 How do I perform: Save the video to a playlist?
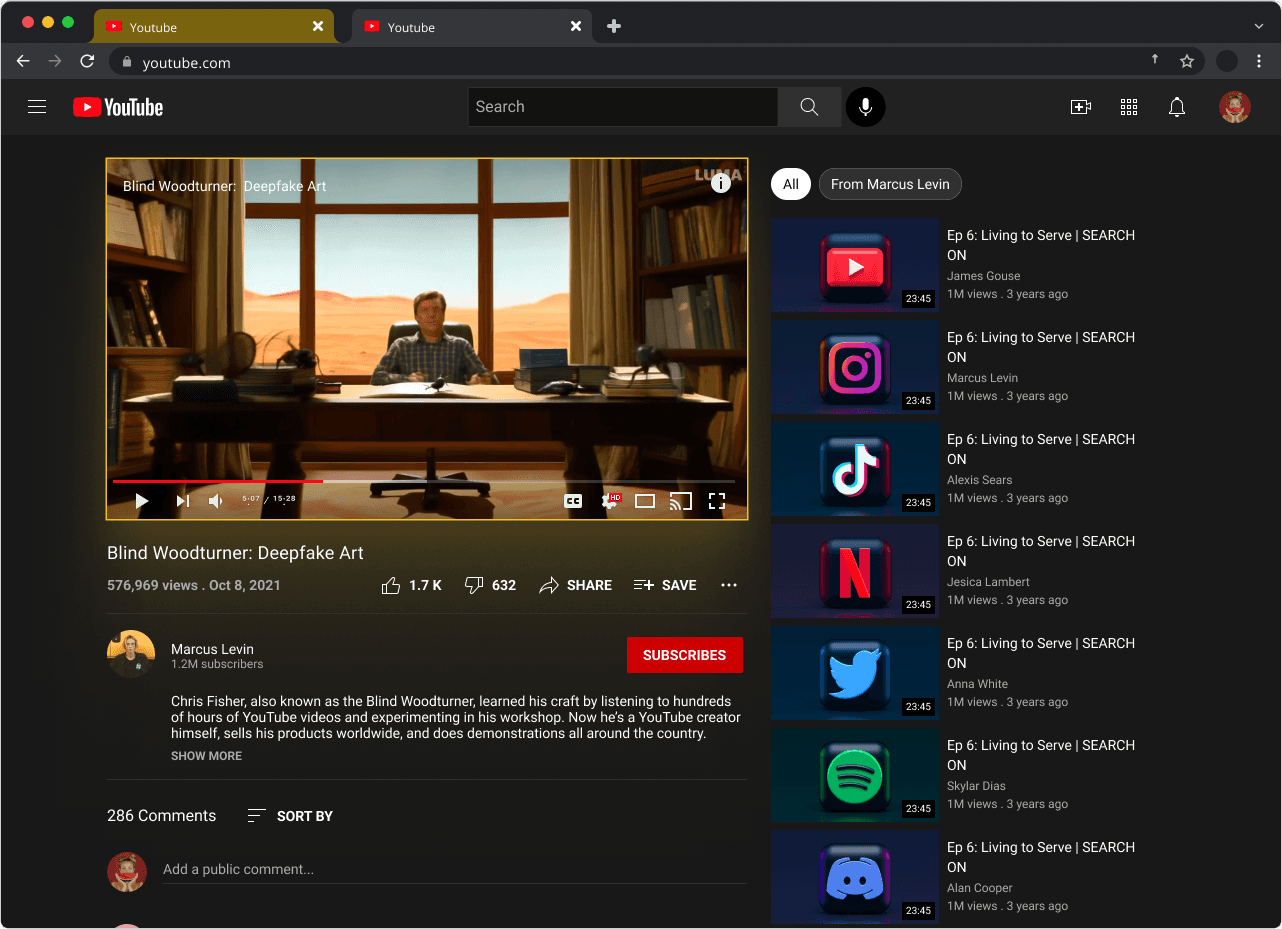coord(665,585)
